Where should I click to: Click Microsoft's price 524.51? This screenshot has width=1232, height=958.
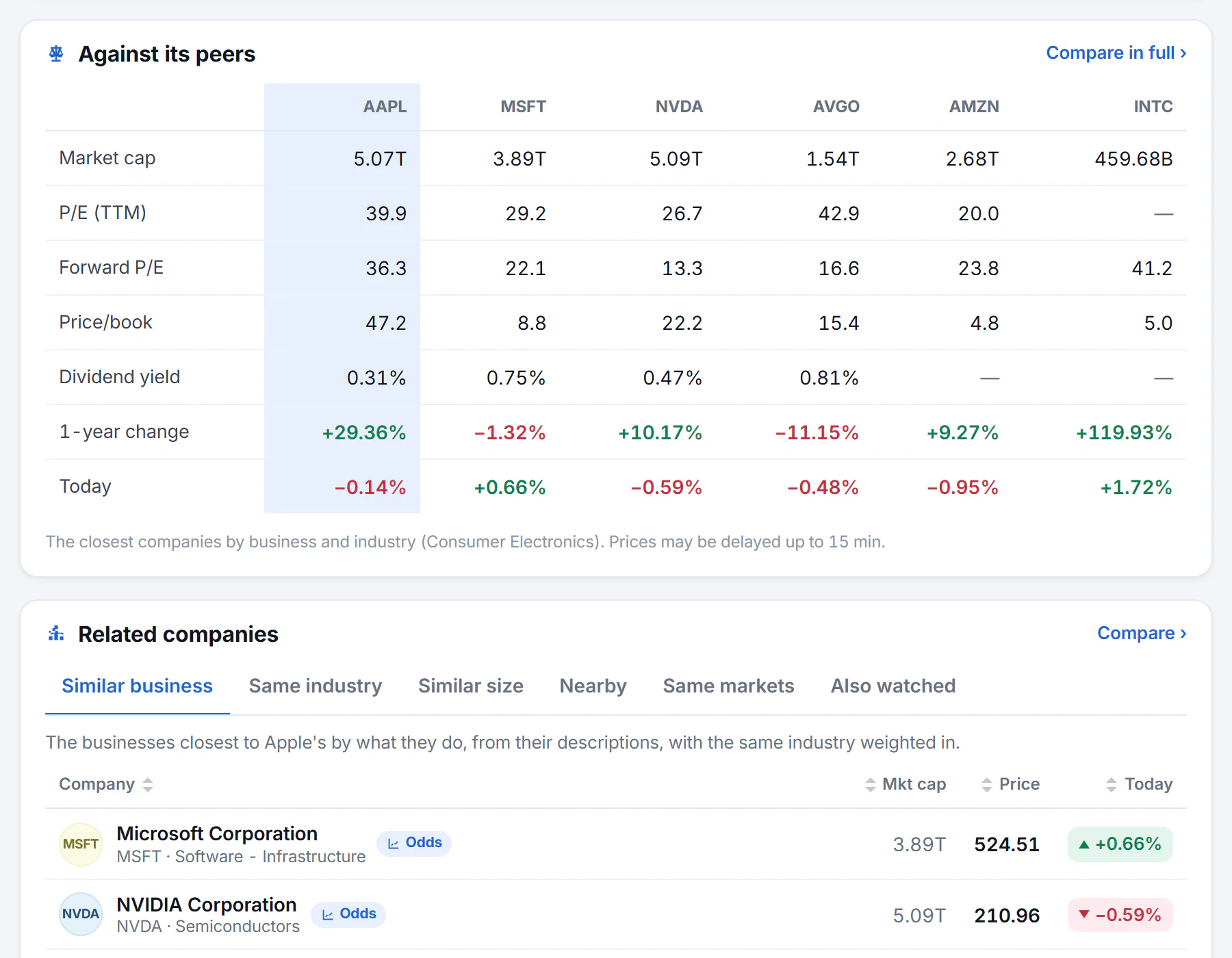(x=1007, y=844)
